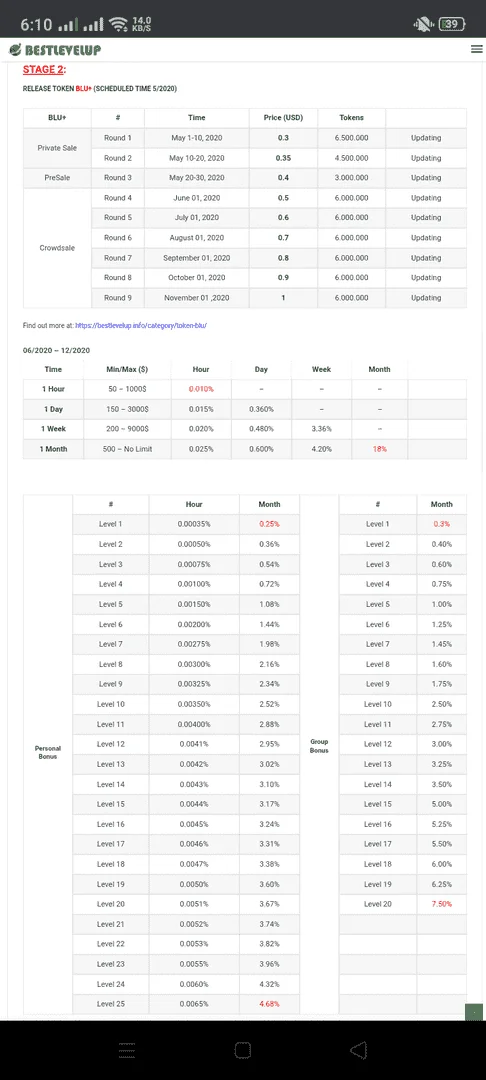This screenshot has width=486, height=1080.
Task: Select the 50 ~ 1000$ range cell
Action: (x=127, y=389)
